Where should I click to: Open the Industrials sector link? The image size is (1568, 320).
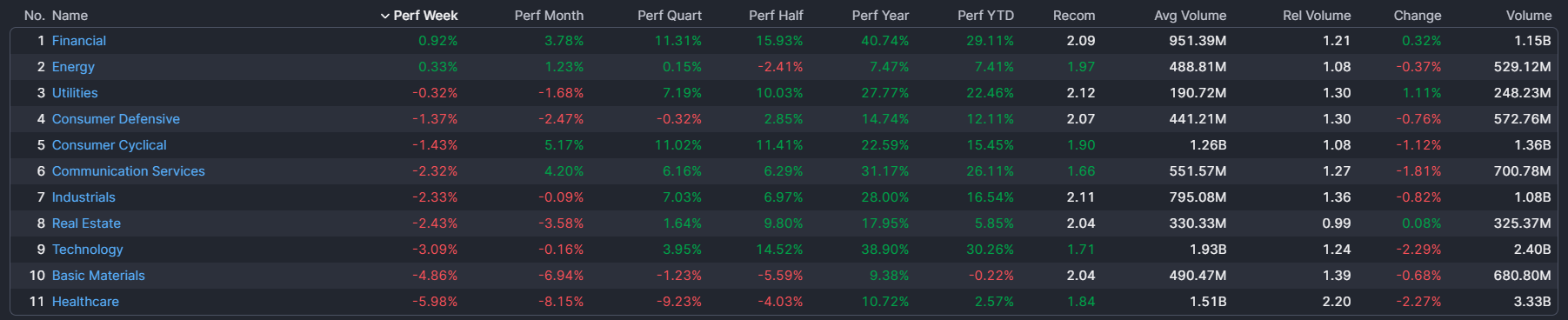click(83, 197)
